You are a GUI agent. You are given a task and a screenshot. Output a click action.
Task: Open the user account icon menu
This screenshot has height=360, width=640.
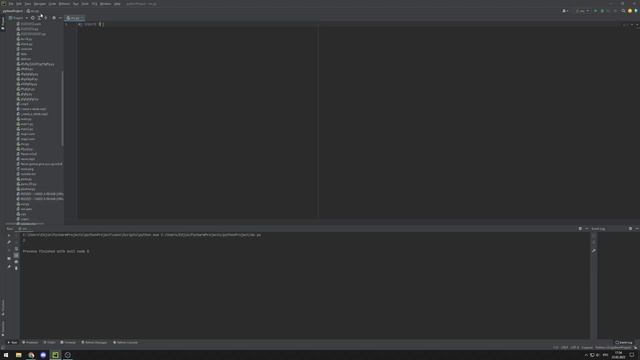point(565,11)
